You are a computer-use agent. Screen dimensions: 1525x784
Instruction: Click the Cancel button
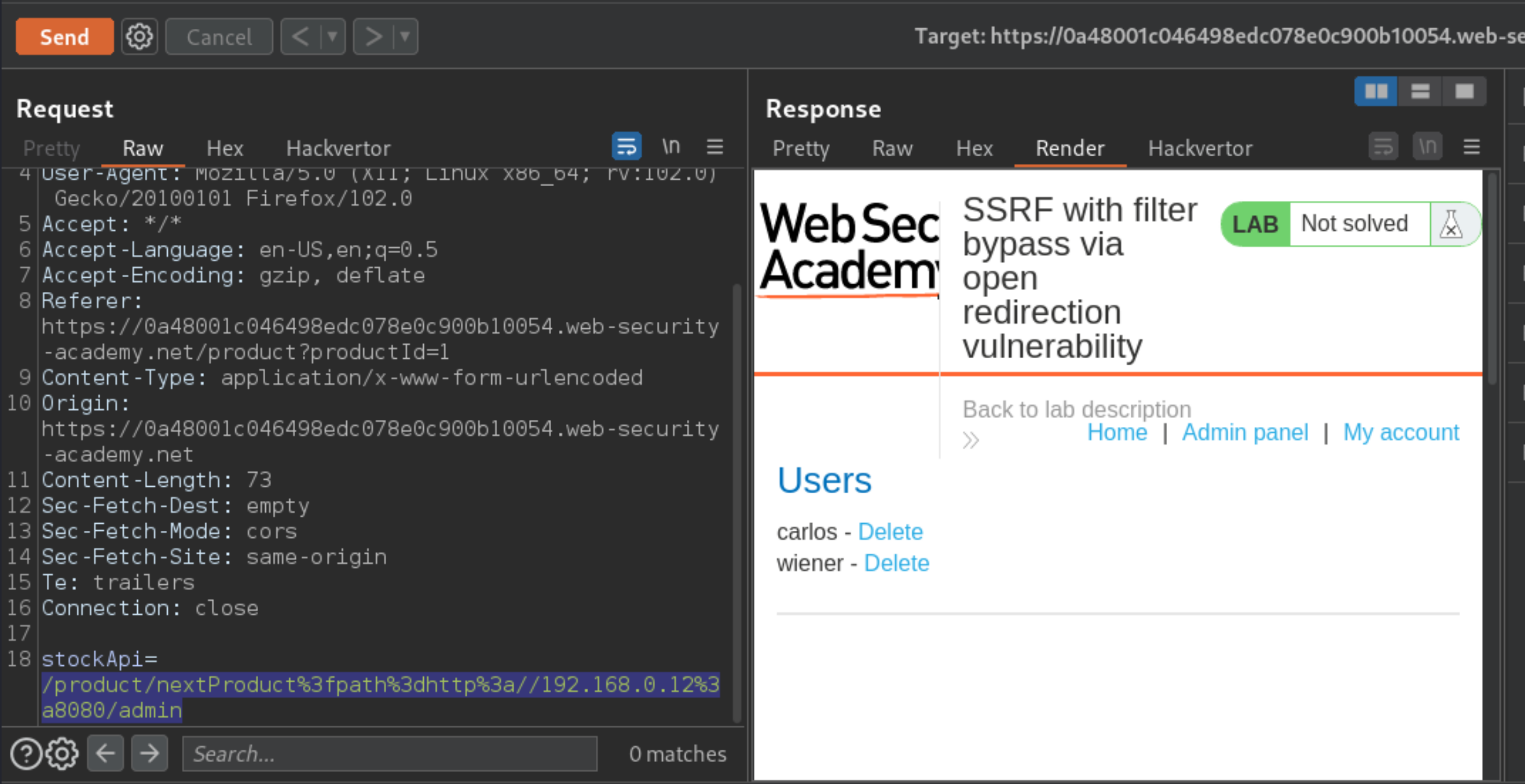(x=219, y=36)
